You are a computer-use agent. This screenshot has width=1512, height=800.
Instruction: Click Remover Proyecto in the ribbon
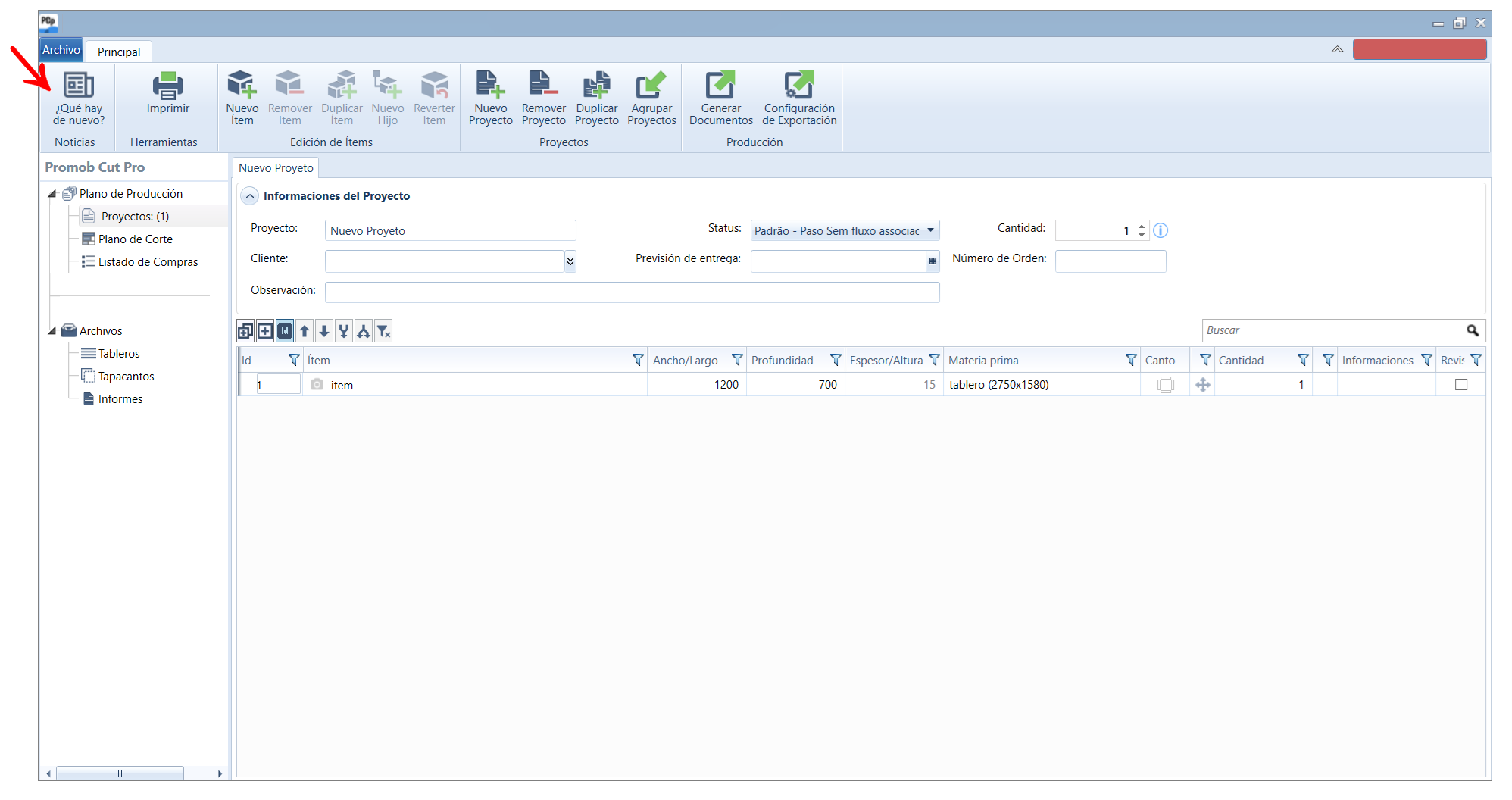[x=543, y=98]
